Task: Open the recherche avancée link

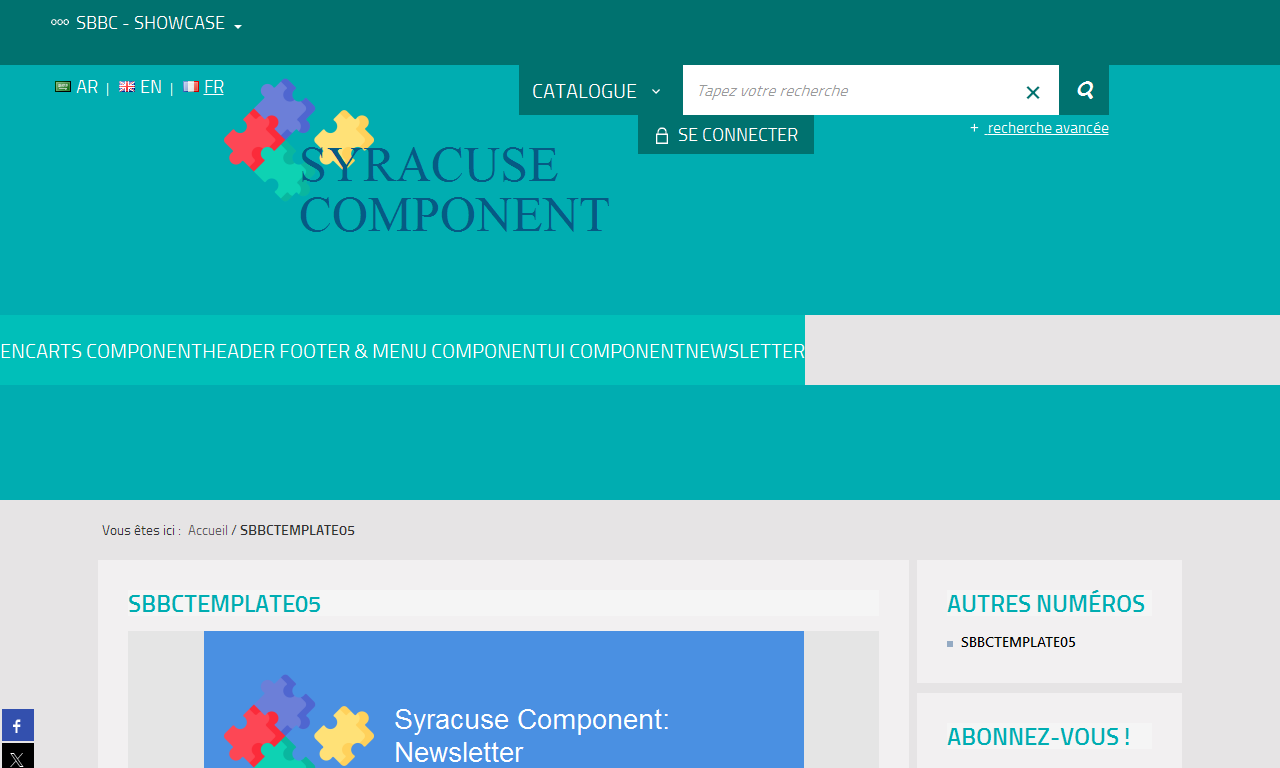Action: [x=1046, y=128]
